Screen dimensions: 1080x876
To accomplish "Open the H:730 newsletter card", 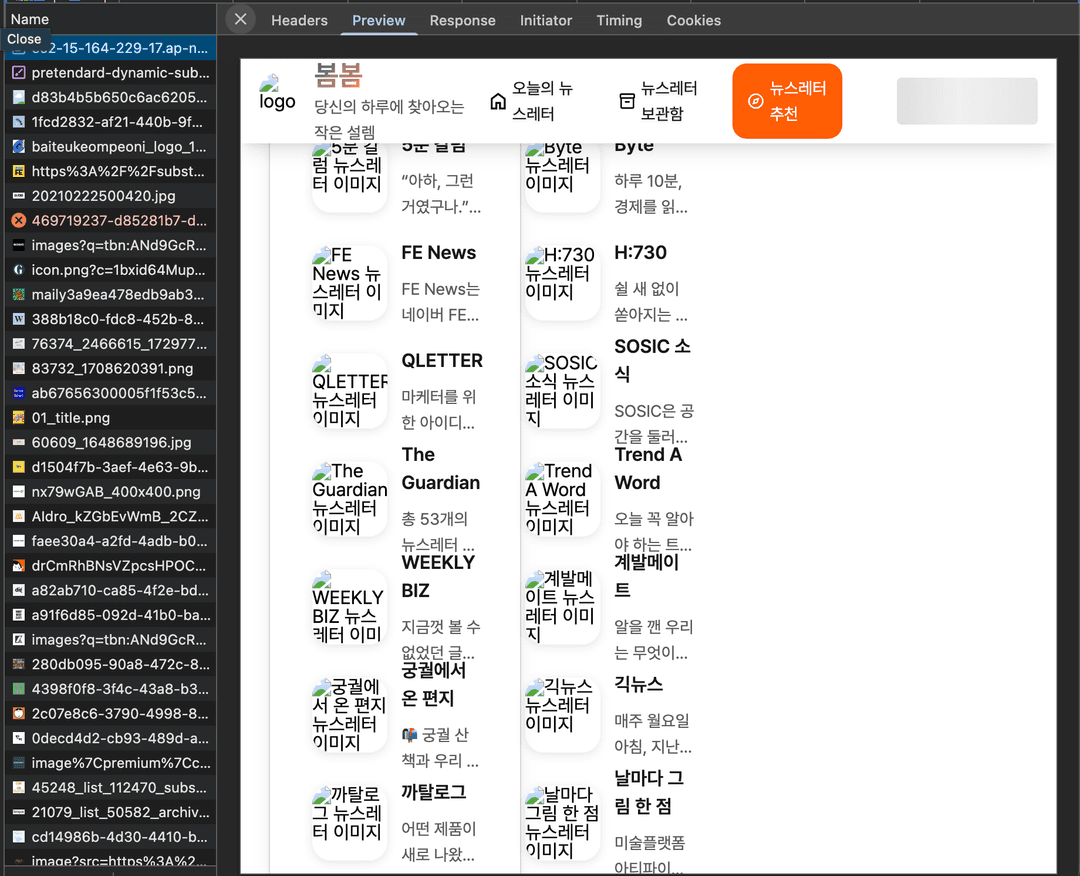I will 612,283.
